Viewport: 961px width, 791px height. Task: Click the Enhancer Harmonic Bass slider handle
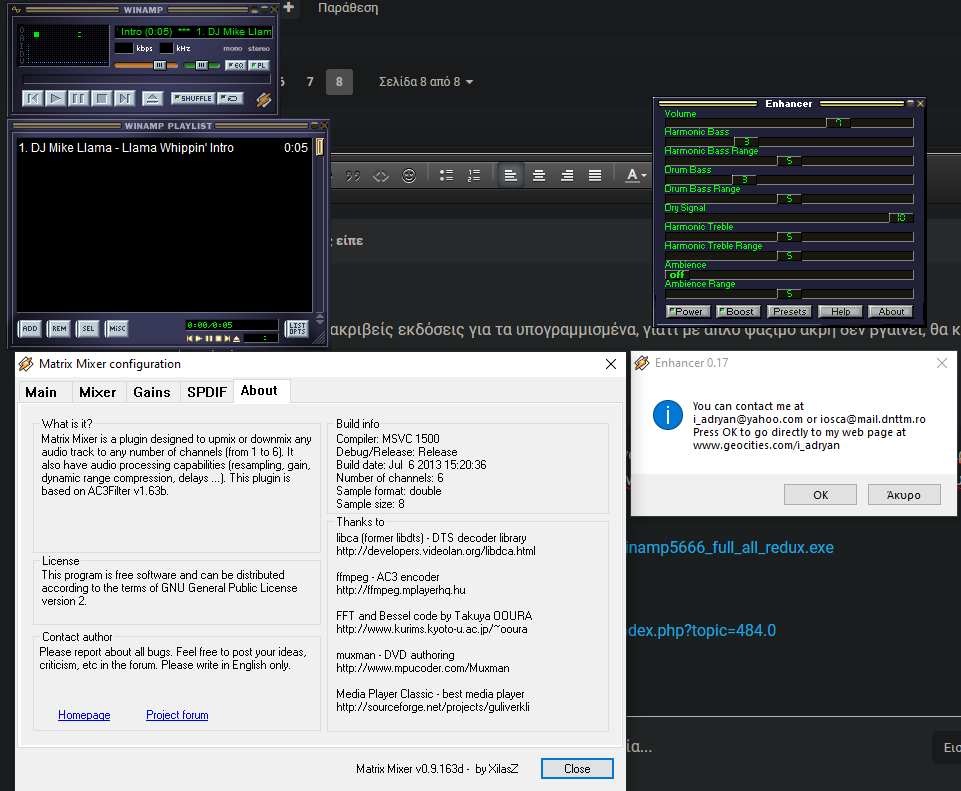pos(746,142)
